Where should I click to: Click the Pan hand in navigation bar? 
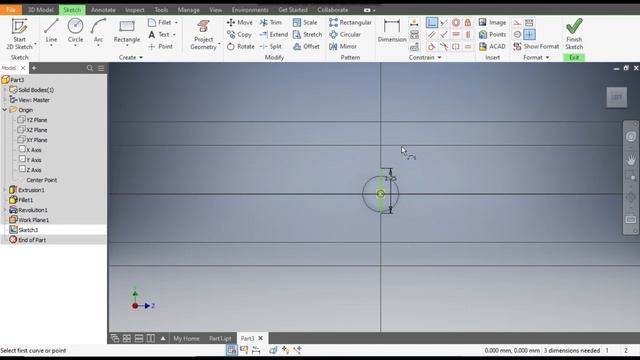(x=631, y=160)
